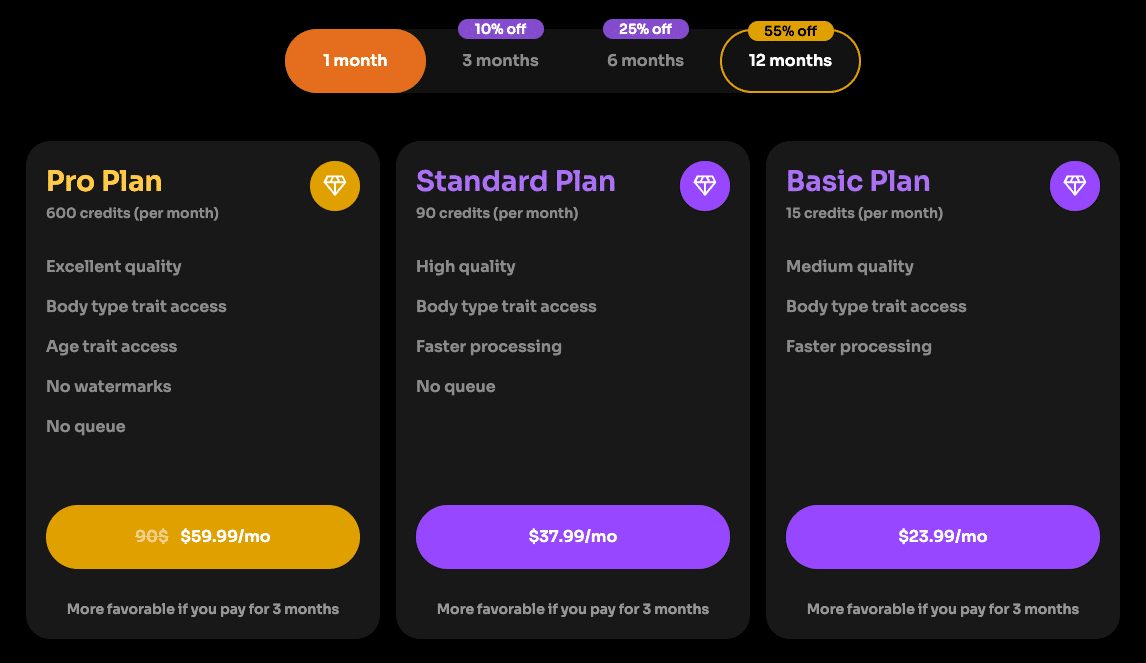Viewport: 1146px width, 663px height.
Task: Select the 12 months billing period
Action: tap(790, 61)
